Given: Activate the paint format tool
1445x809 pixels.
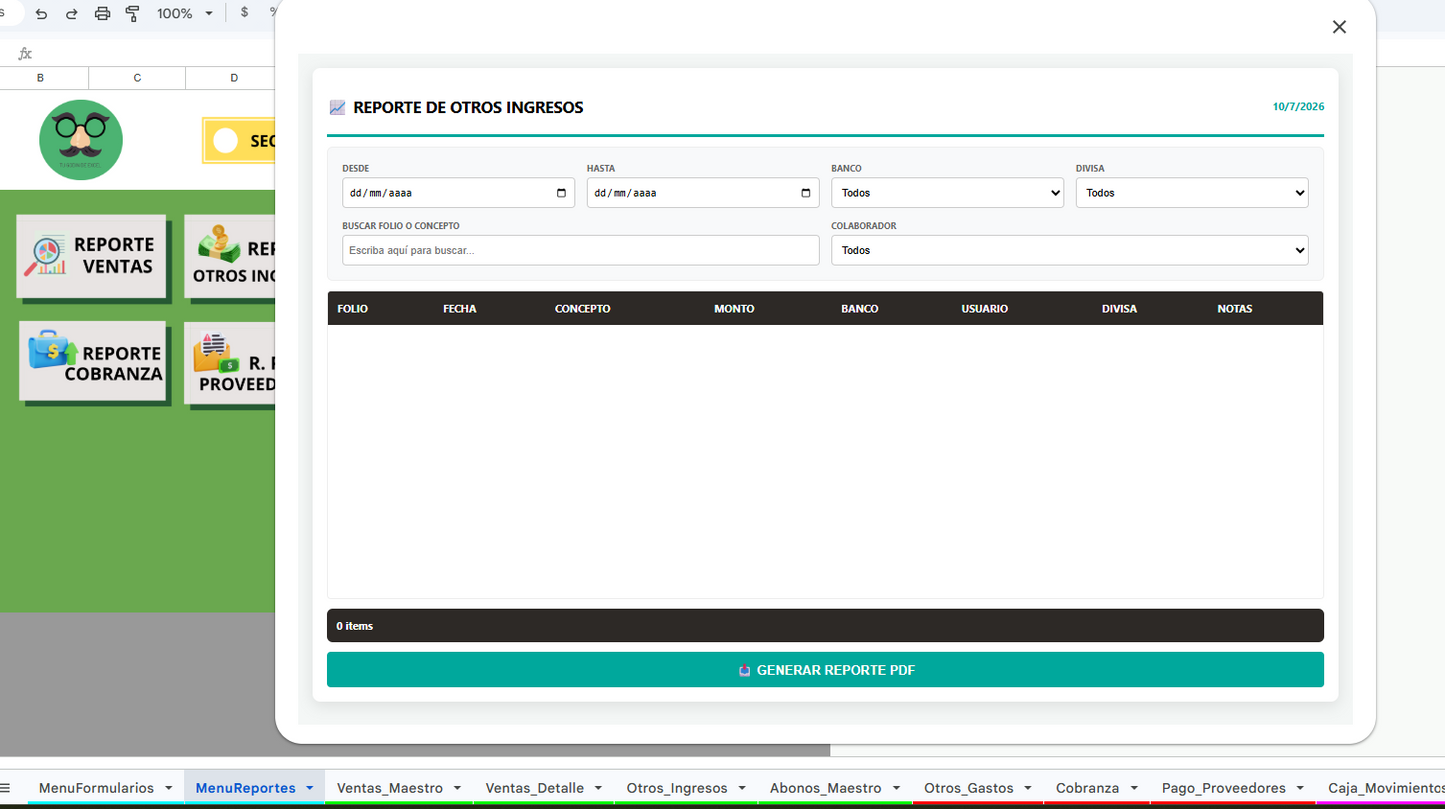Looking at the screenshot, I should [x=132, y=14].
